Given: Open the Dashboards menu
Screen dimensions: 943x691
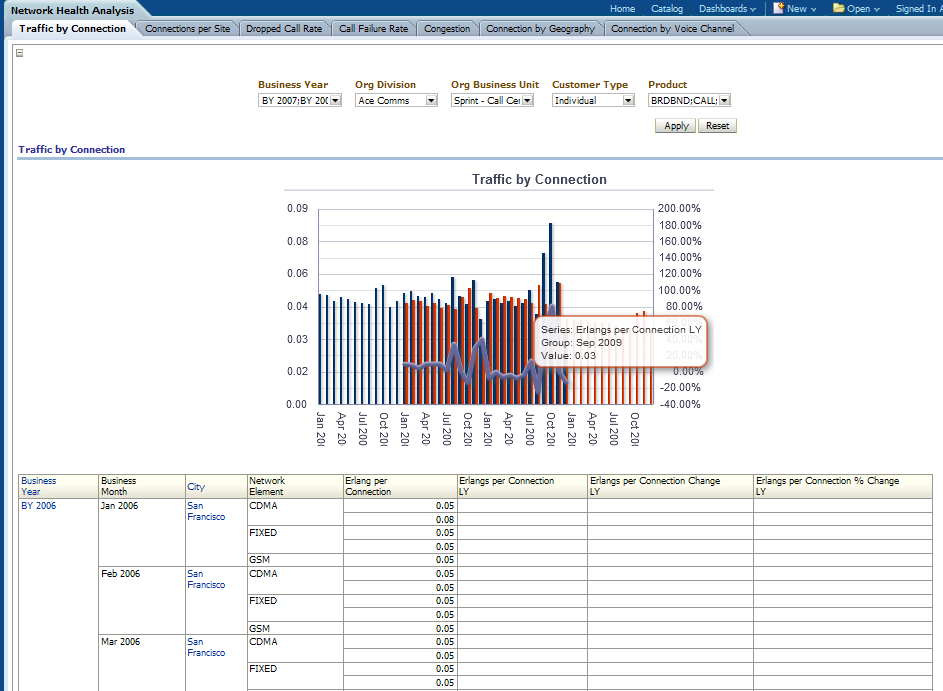Looking at the screenshot, I should [x=726, y=8].
